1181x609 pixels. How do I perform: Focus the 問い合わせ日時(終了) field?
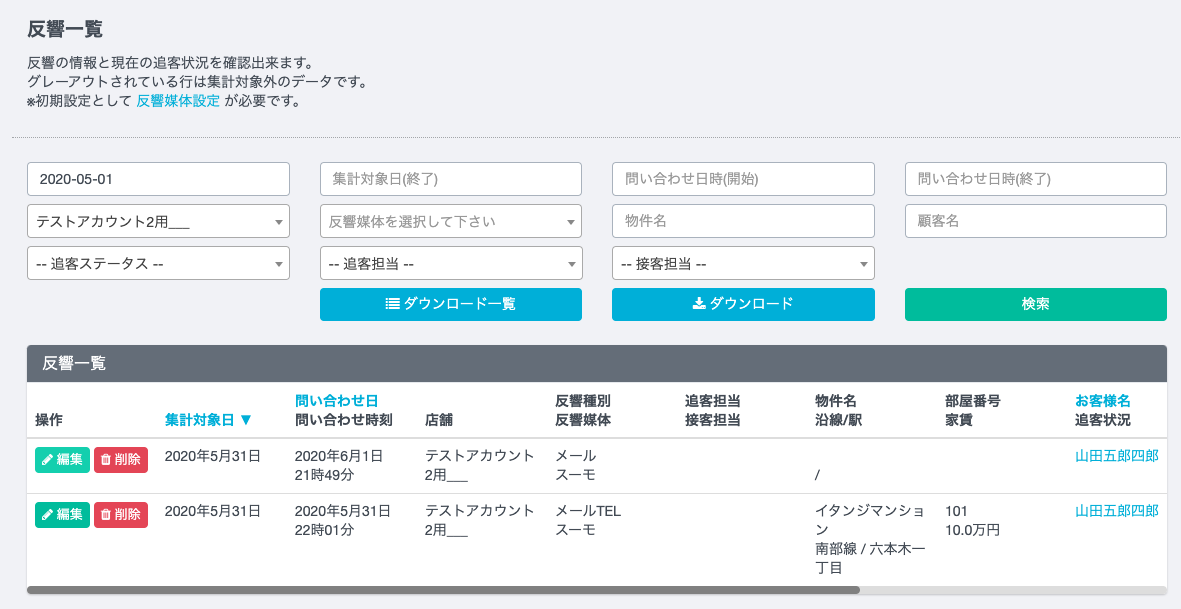[1036, 179]
